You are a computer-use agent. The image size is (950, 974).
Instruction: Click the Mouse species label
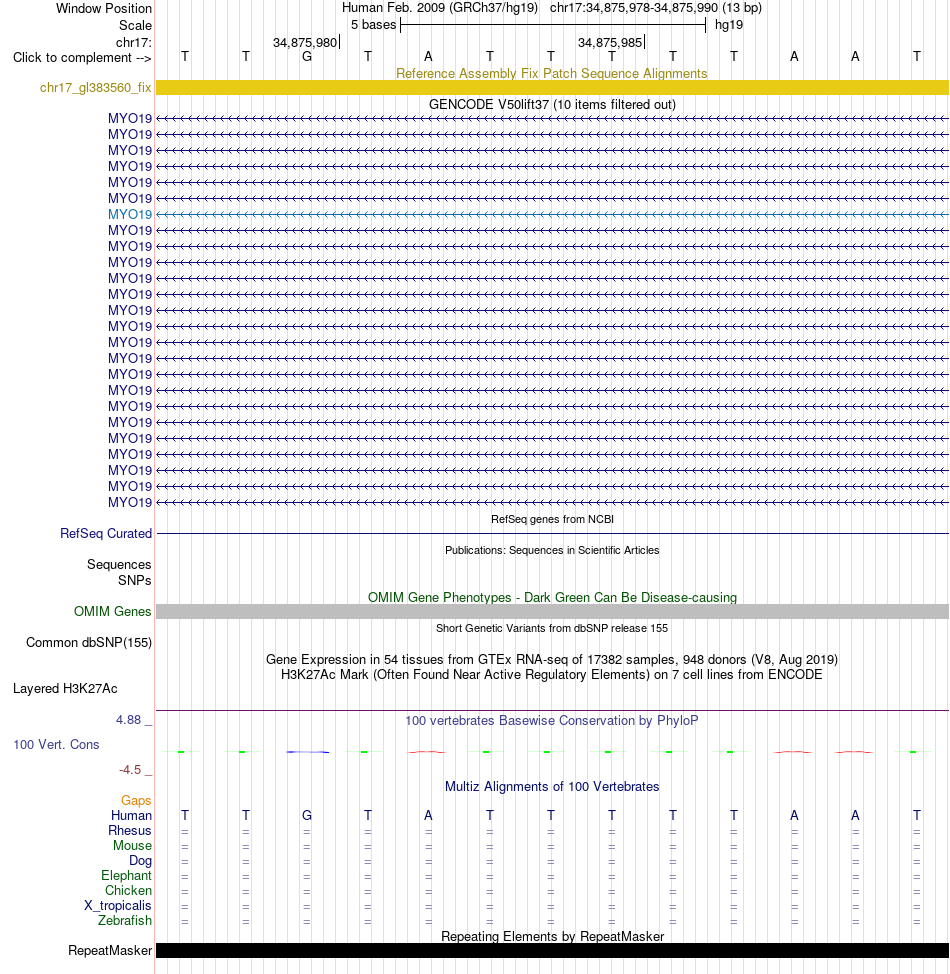pyautogui.click(x=132, y=845)
